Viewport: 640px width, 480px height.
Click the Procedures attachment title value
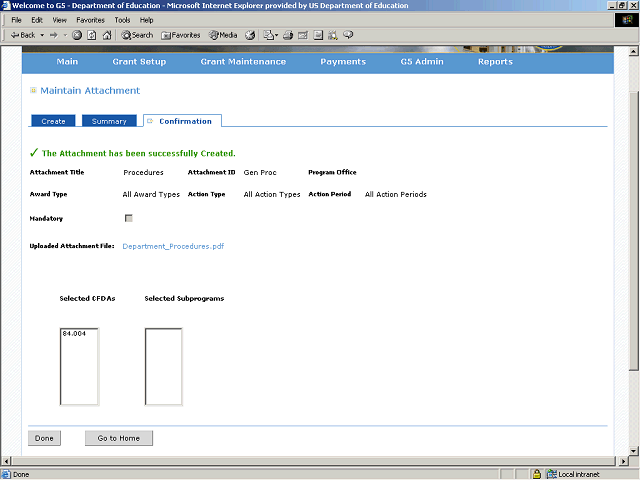pyautogui.click(x=143, y=172)
